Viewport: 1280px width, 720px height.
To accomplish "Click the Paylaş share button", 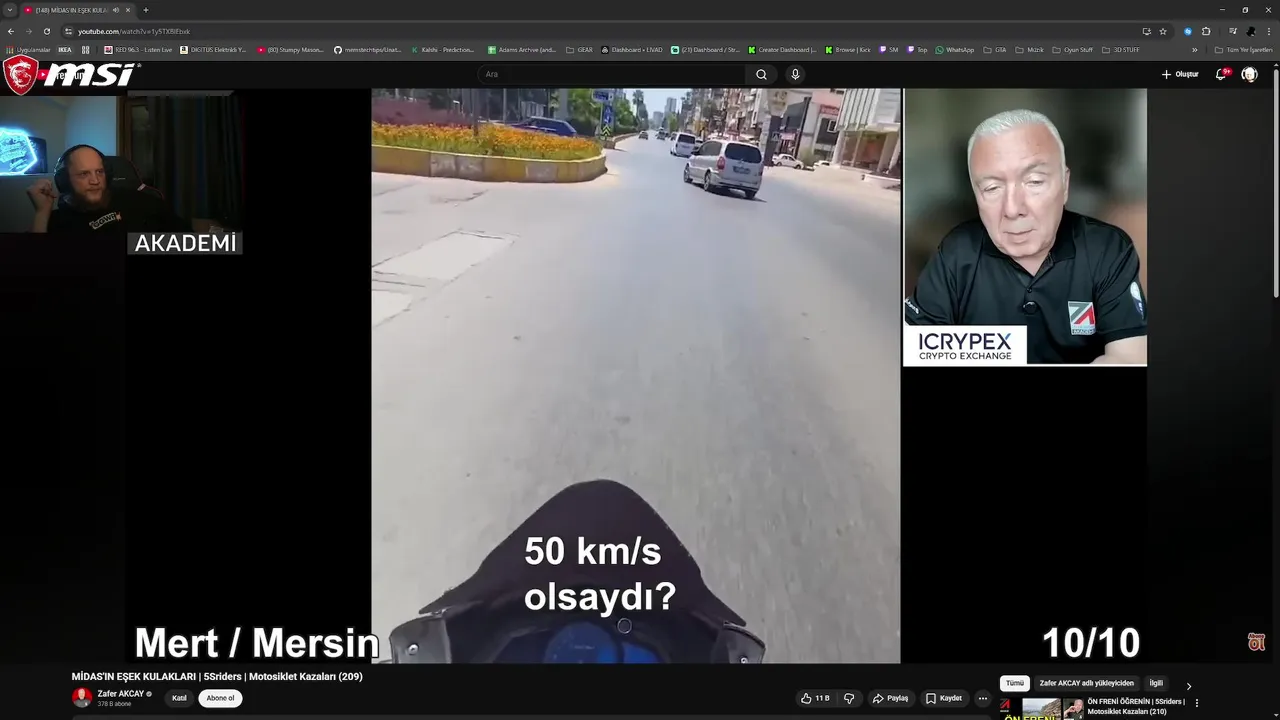I will pos(890,698).
